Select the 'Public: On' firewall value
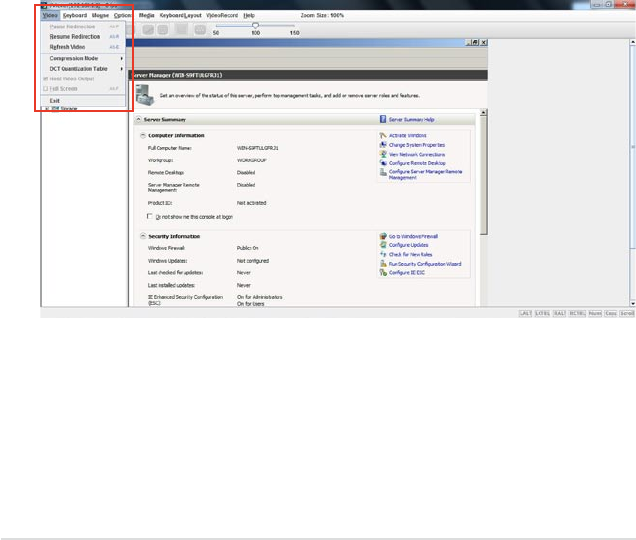Image resolution: width=636 pixels, height=540 pixels. [x=247, y=248]
